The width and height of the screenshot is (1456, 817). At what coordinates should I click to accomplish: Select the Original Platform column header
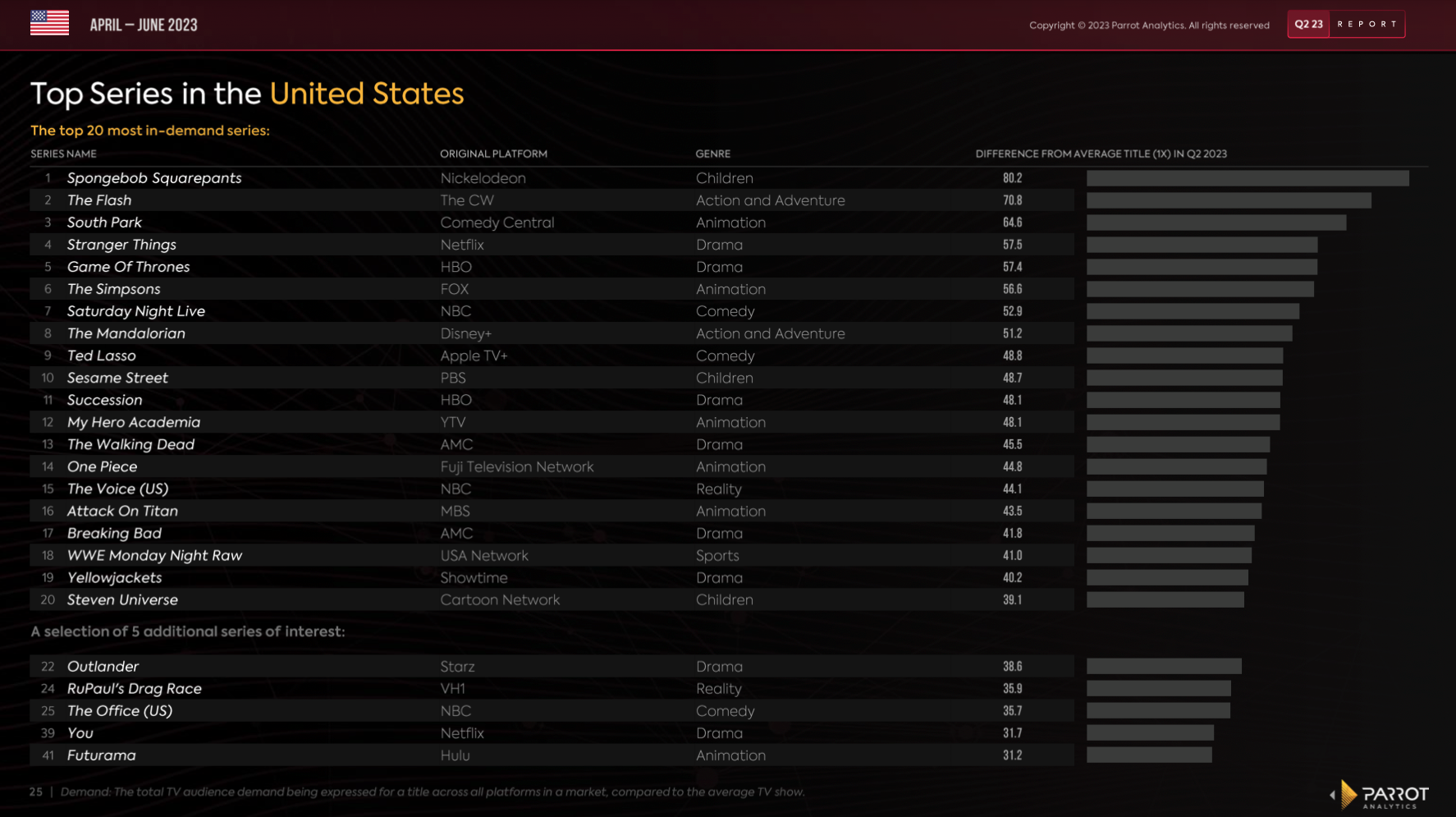coord(493,154)
